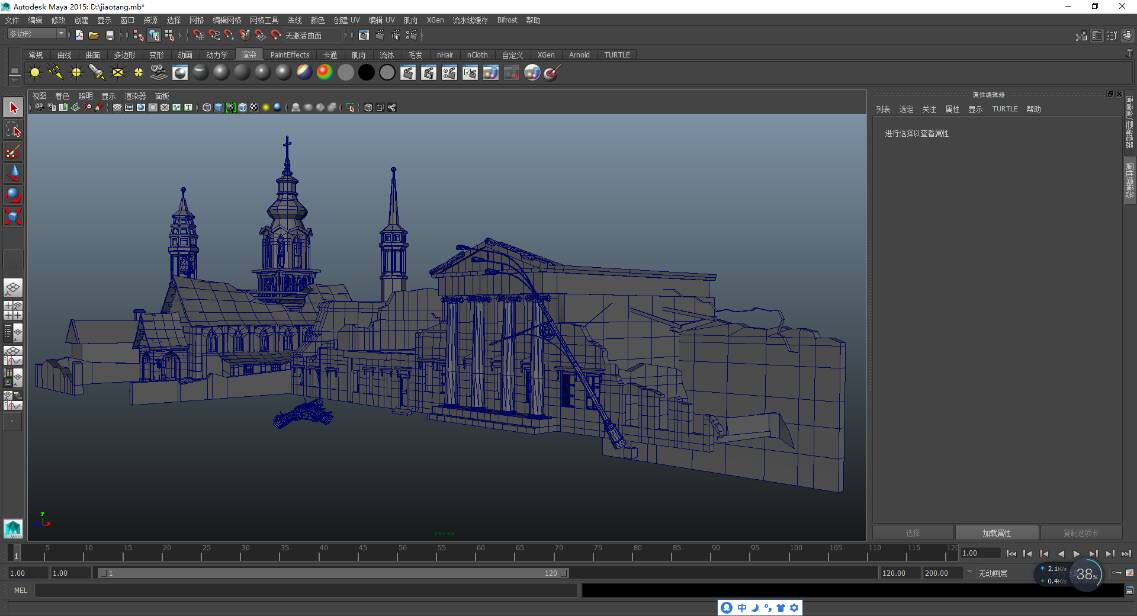This screenshot has height=616, width=1137.
Task: Select the black surface shader sphere icon
Action: point(366,72)
